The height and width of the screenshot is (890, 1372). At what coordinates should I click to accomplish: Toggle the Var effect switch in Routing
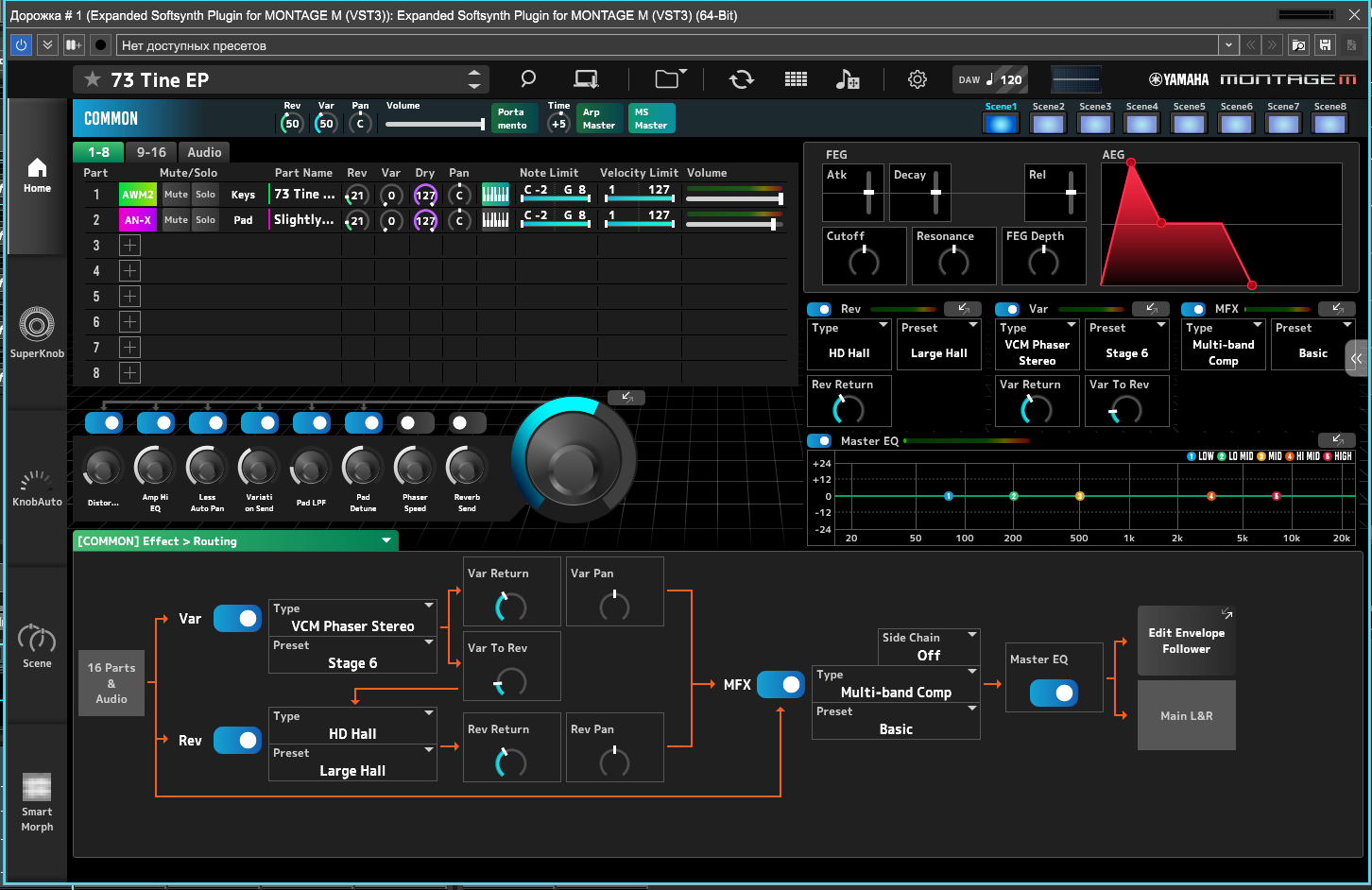pyautogui.click(x=237, y=618)
